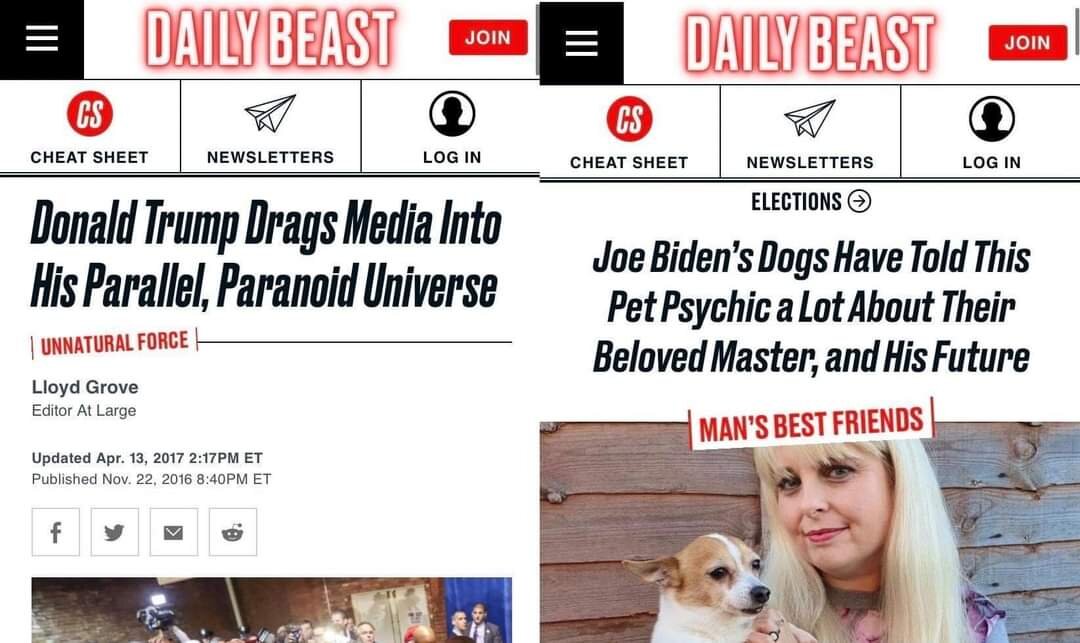Viewport: 1080px width, 643px height.
Task: Open the left page hamburger menu
Action: 41,39
